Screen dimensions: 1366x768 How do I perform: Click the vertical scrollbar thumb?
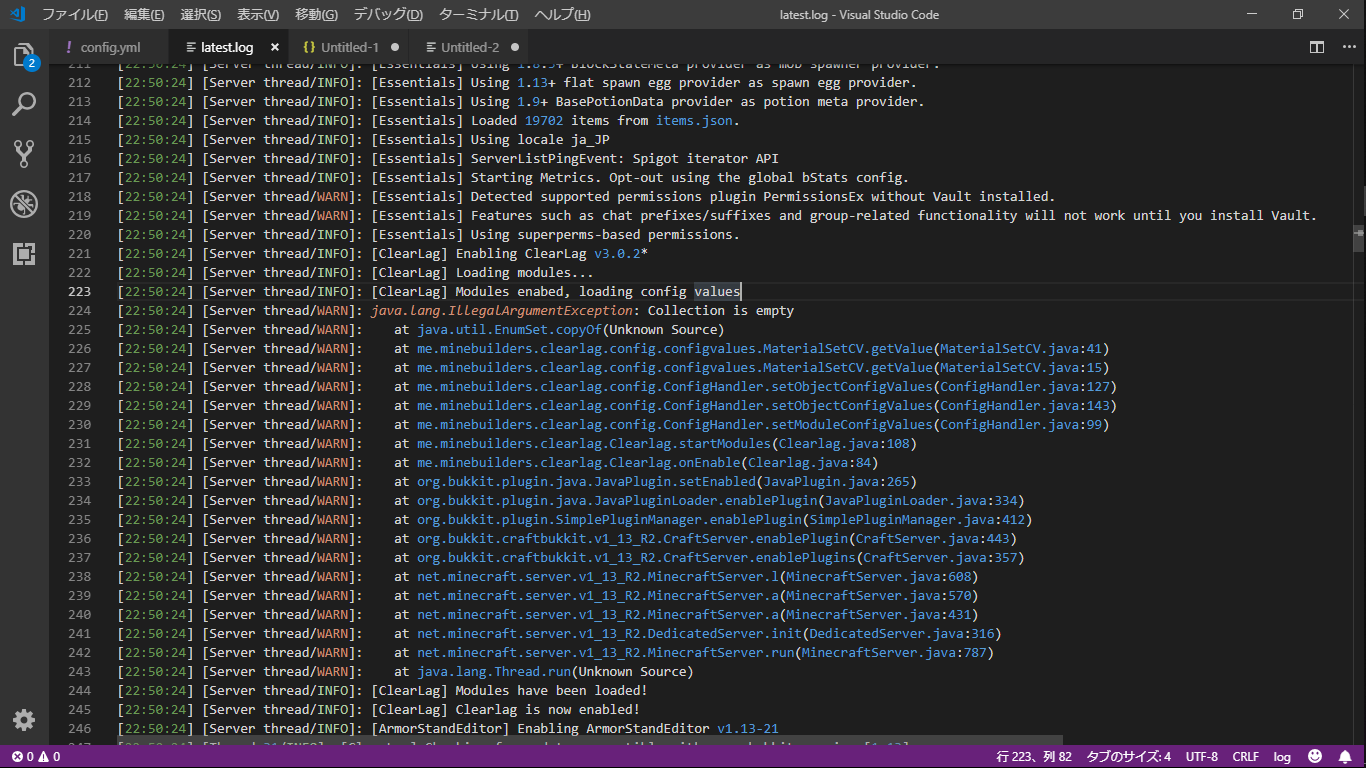pos(1359,240)
